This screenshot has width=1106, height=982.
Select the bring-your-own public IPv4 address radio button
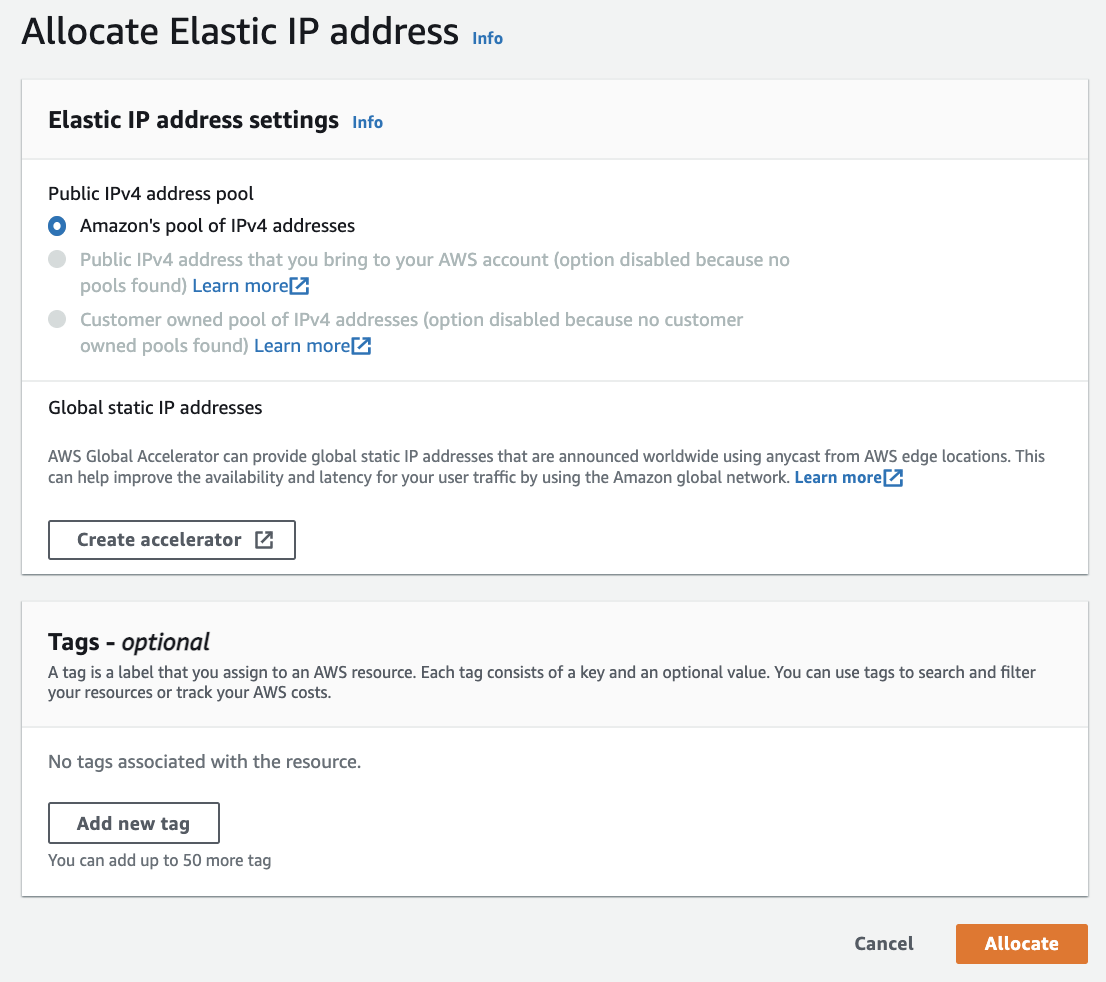tap(58, 260)
